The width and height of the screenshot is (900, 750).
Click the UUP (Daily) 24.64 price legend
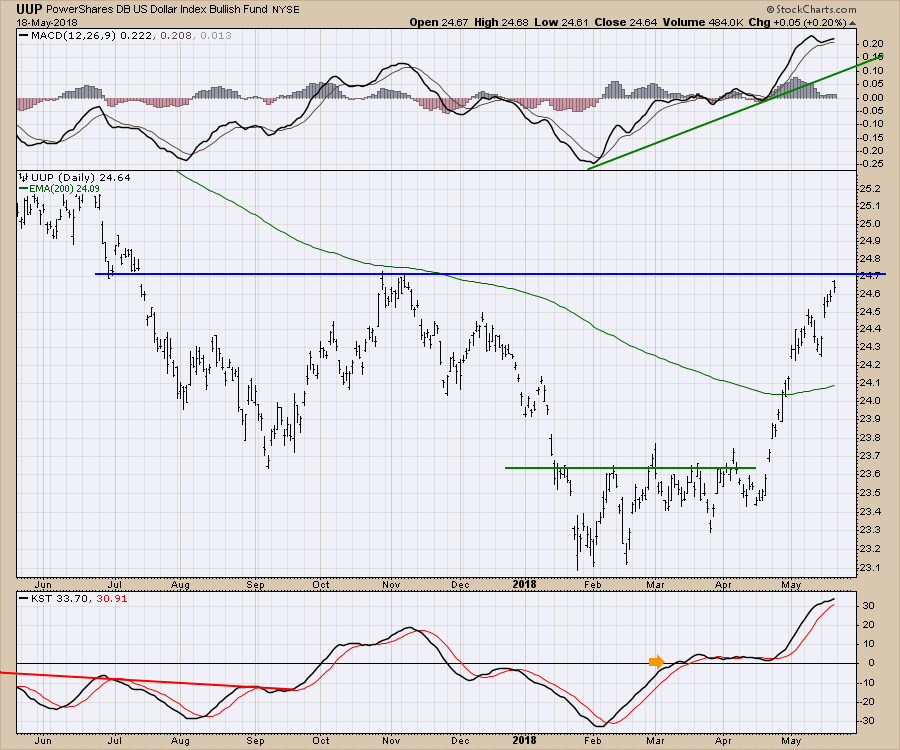(x=75, y=178)
